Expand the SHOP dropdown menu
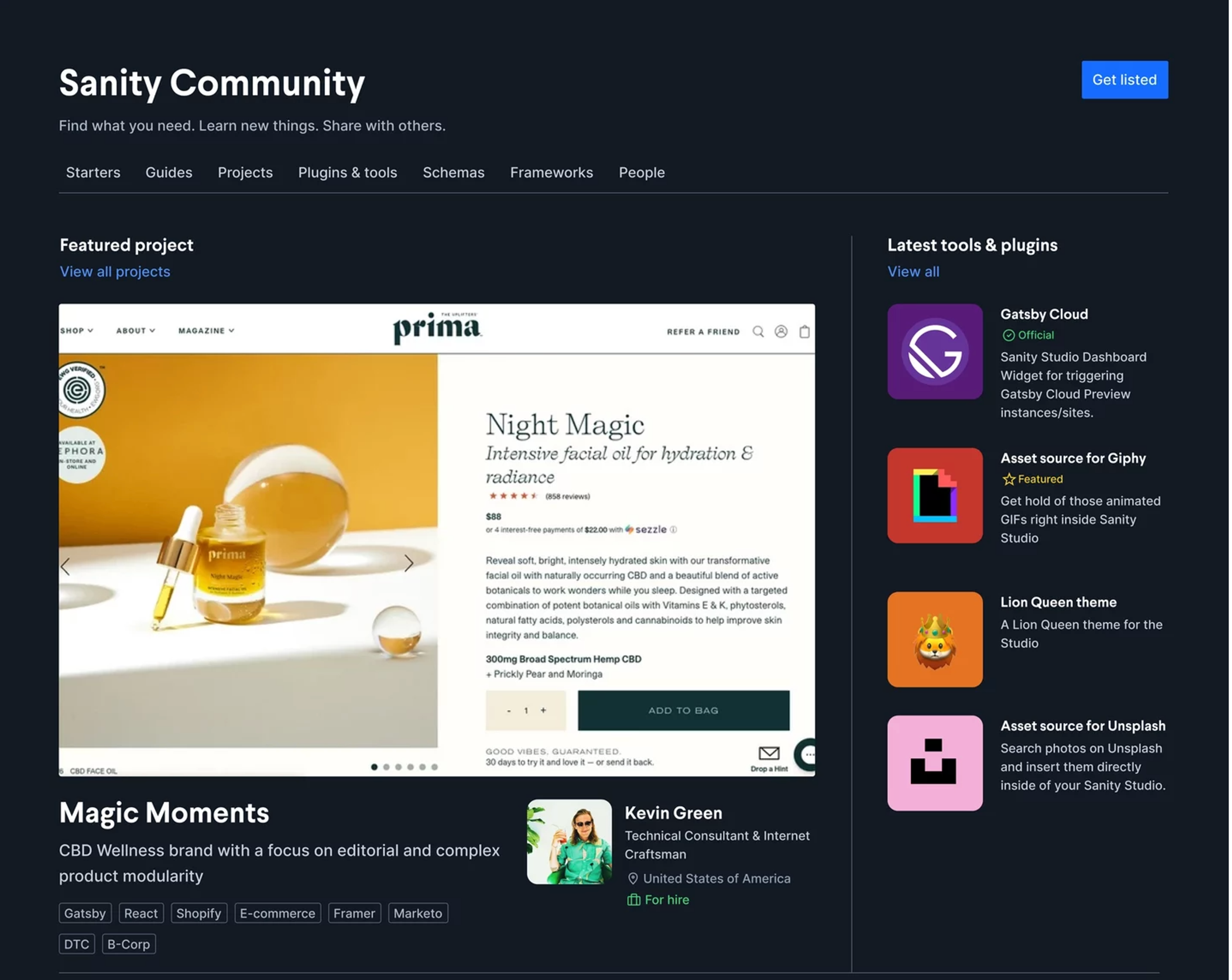This screenshot has width=1232, height=980. (x=77, y=331)
